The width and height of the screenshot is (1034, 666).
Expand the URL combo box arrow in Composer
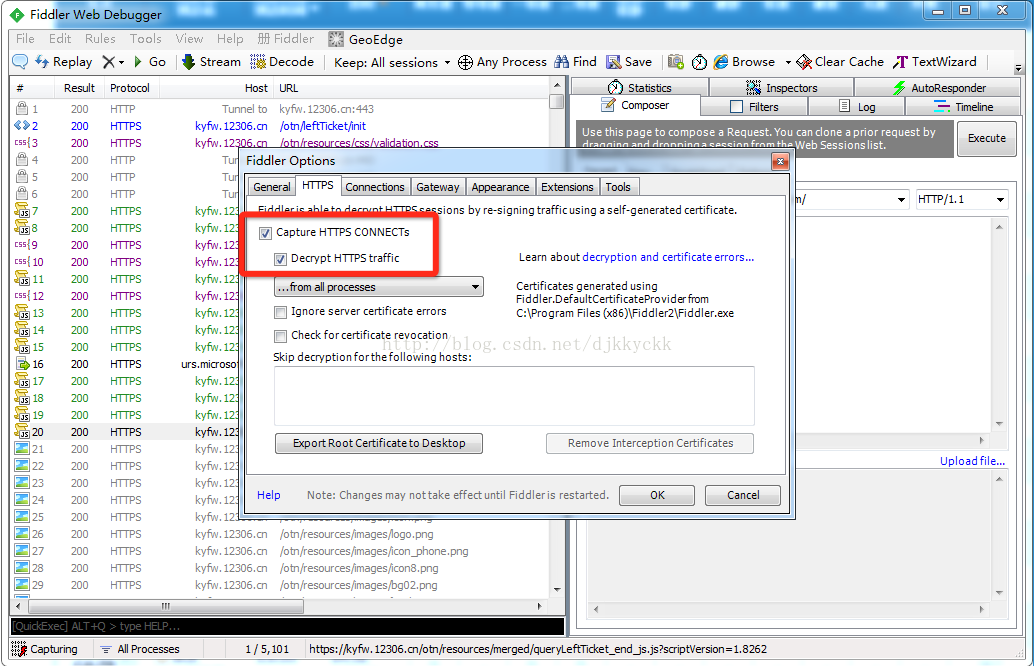[x=901, y=200]
